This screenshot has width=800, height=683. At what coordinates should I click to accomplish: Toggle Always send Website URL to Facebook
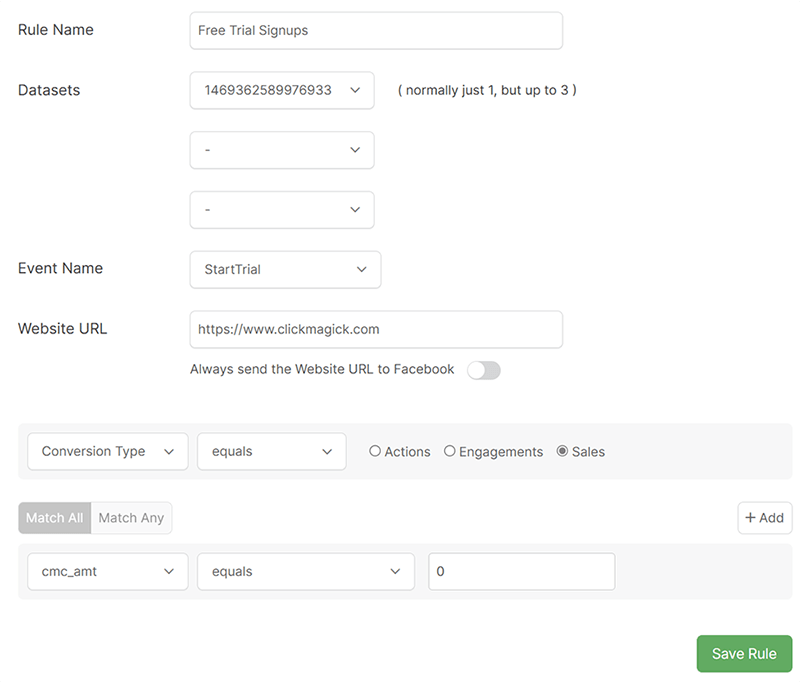point(483,370)
